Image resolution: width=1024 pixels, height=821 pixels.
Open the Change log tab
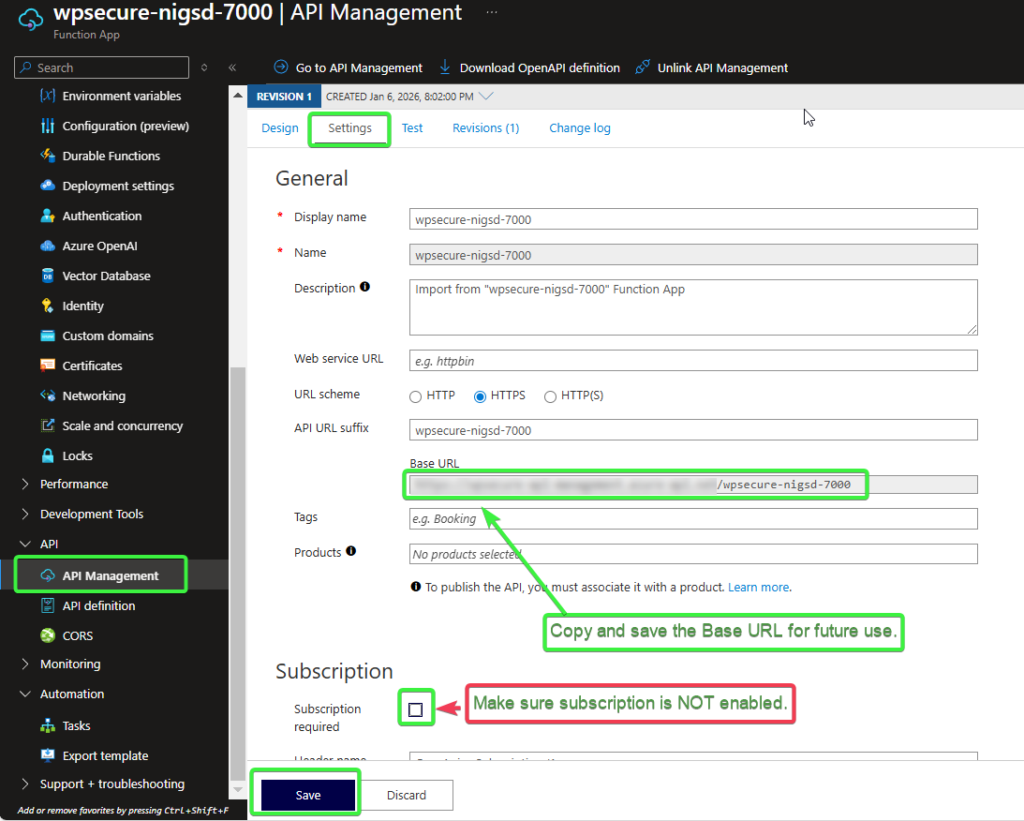pyautogui.click(x=579, y=128)
